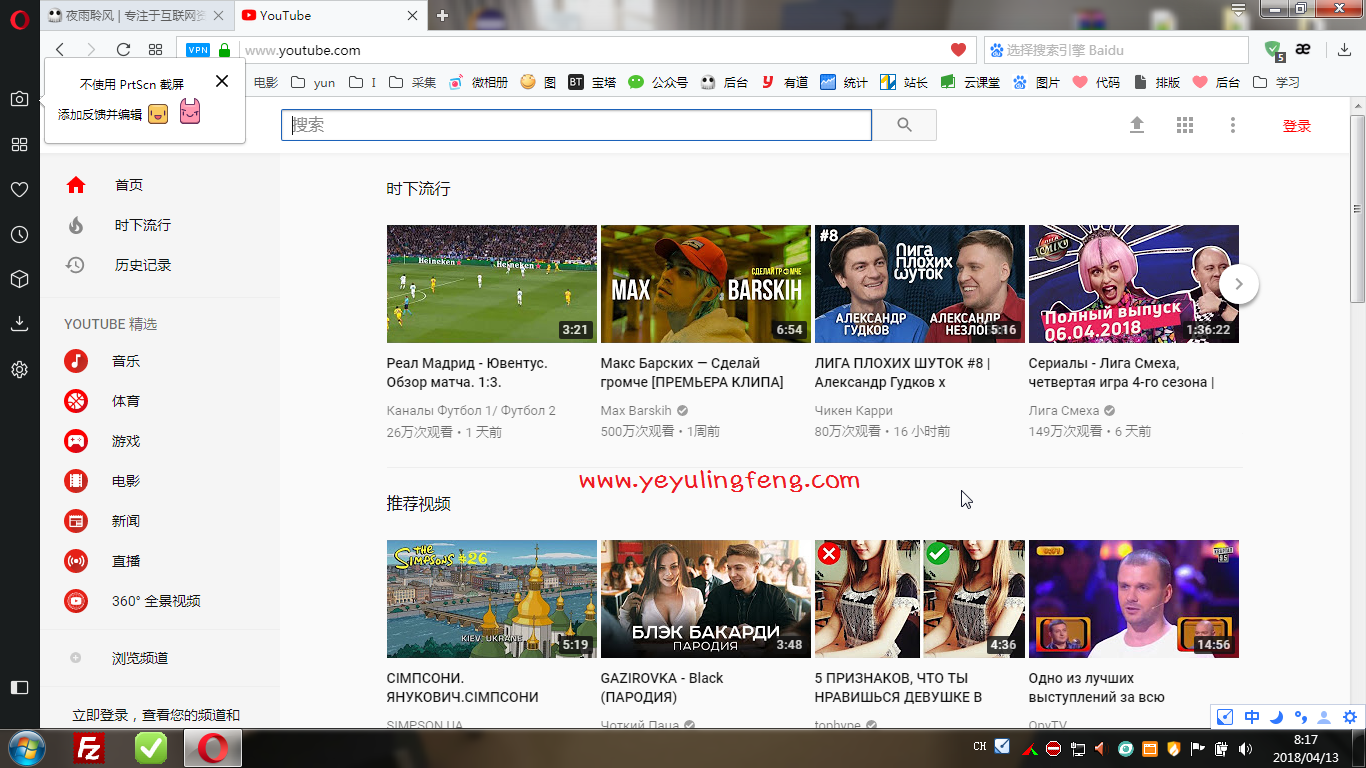The width and height of the screenshot is (1366, 768).
Task: Click the yellow smiley feedback emoji
Action: (x=158, y=114)
